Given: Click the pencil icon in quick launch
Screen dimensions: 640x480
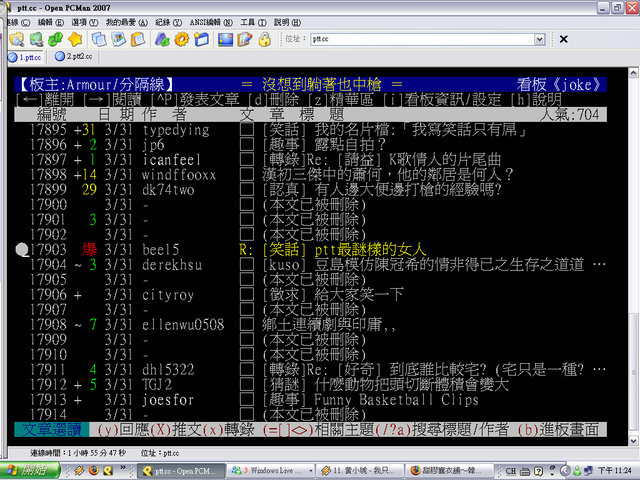Looking at the screenshot, I should 79,471.
